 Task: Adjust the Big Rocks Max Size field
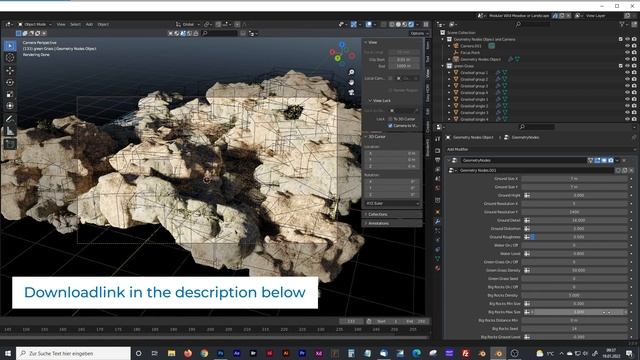pyautogui.click(x=578, y=312)
